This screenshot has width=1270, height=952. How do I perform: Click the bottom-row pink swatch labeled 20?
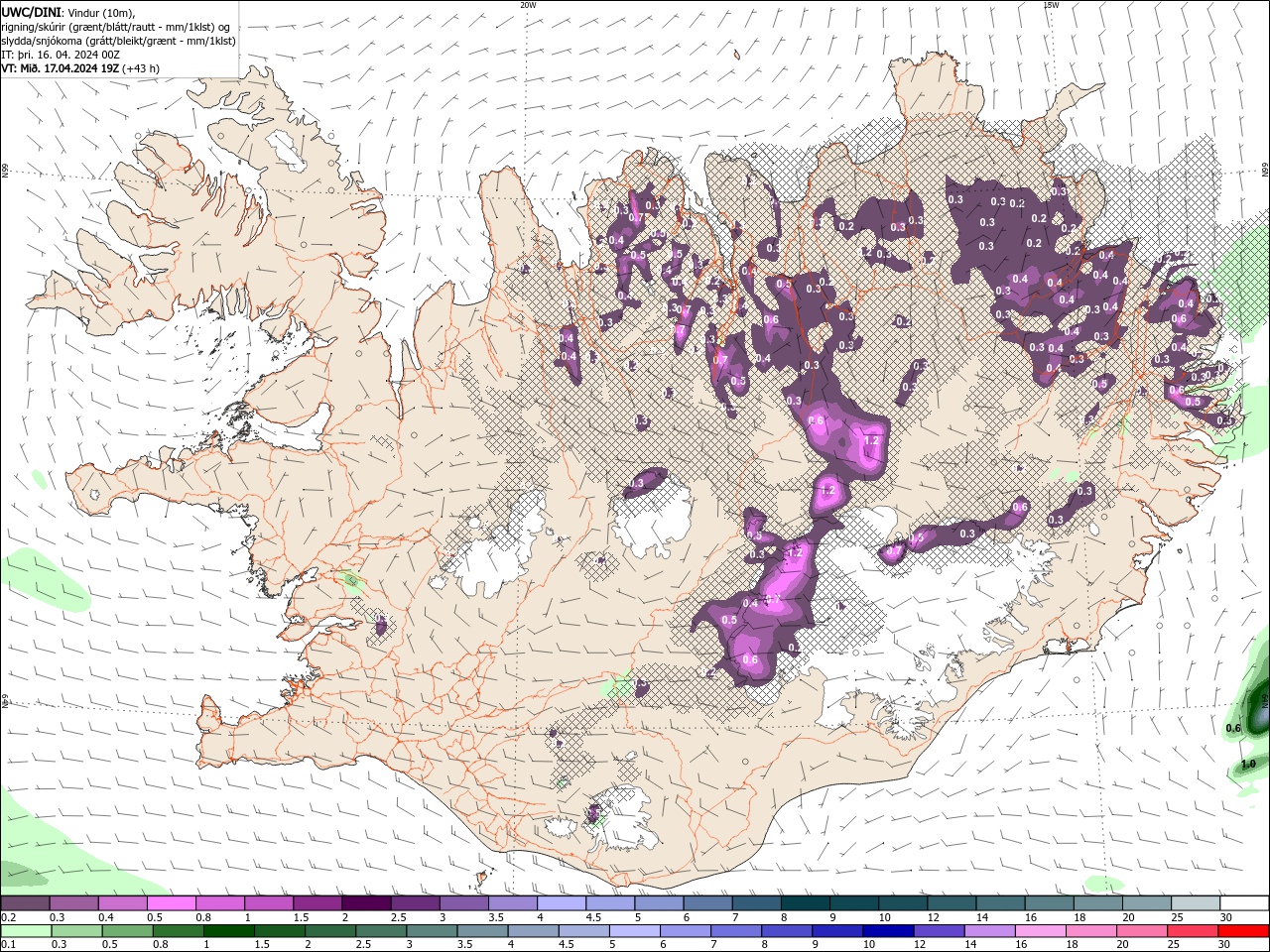[x=1141, y=931]
